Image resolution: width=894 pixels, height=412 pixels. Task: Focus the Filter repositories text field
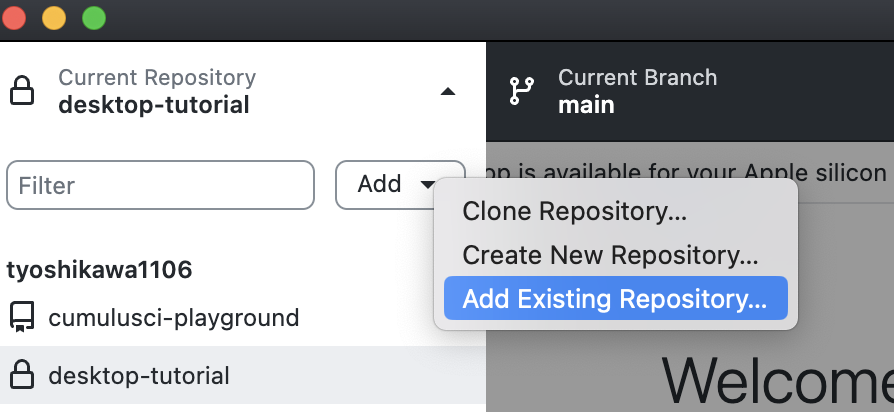tap(160, 185)
